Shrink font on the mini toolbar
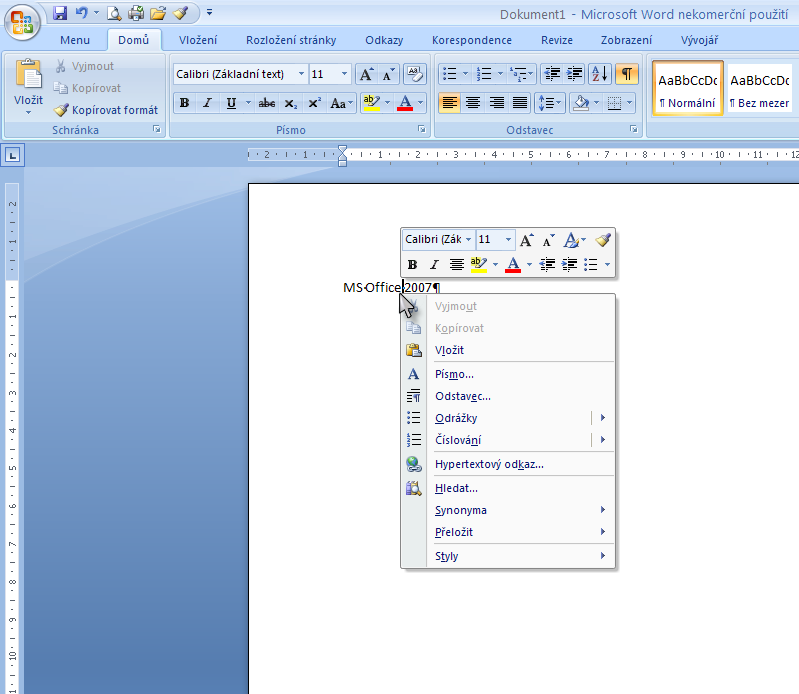Image resolution: width=799 pixels, height=694 pixels. [x=548, y=239]
